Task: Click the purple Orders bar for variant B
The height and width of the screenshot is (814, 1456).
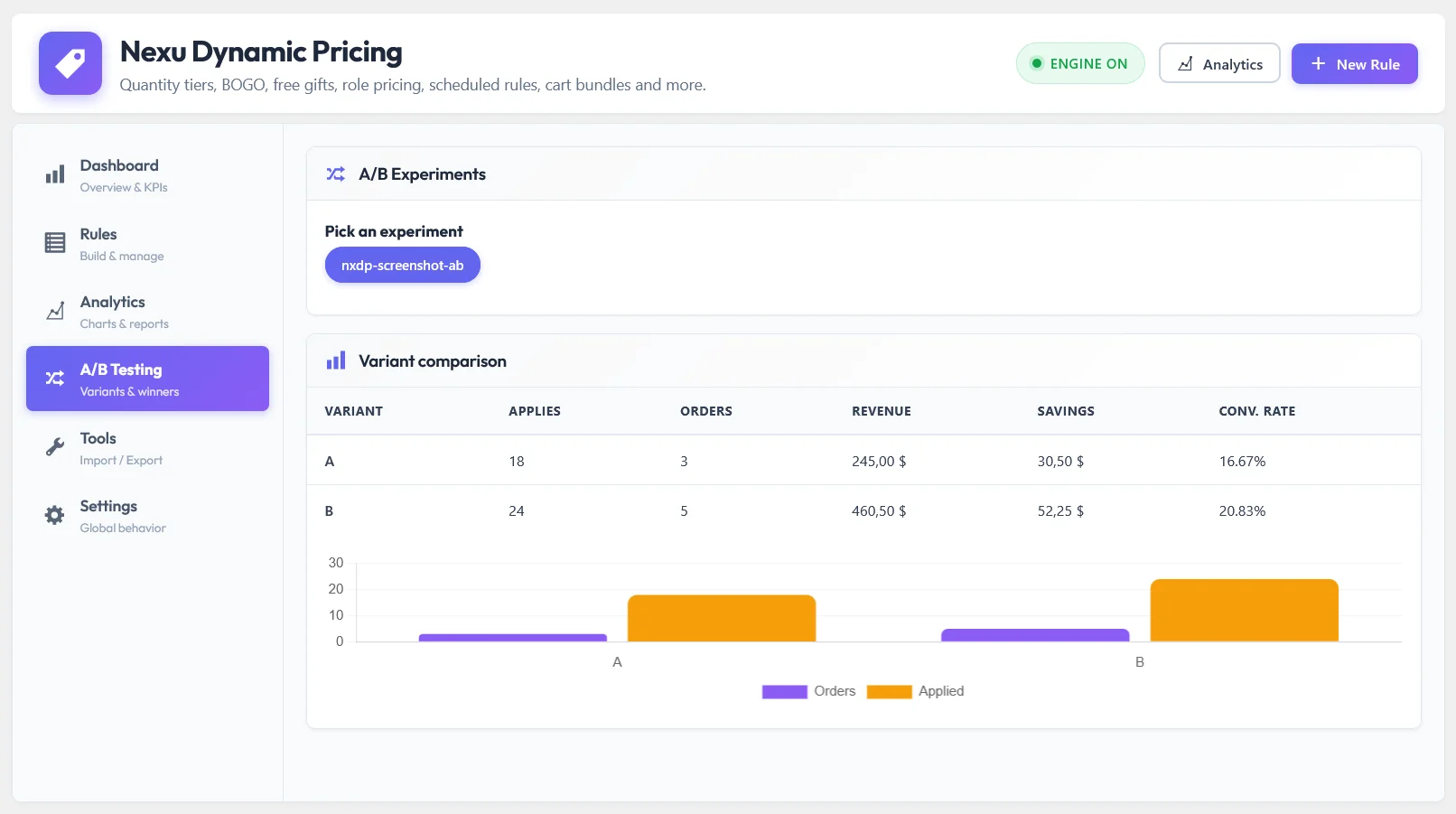Action: 1035,635
